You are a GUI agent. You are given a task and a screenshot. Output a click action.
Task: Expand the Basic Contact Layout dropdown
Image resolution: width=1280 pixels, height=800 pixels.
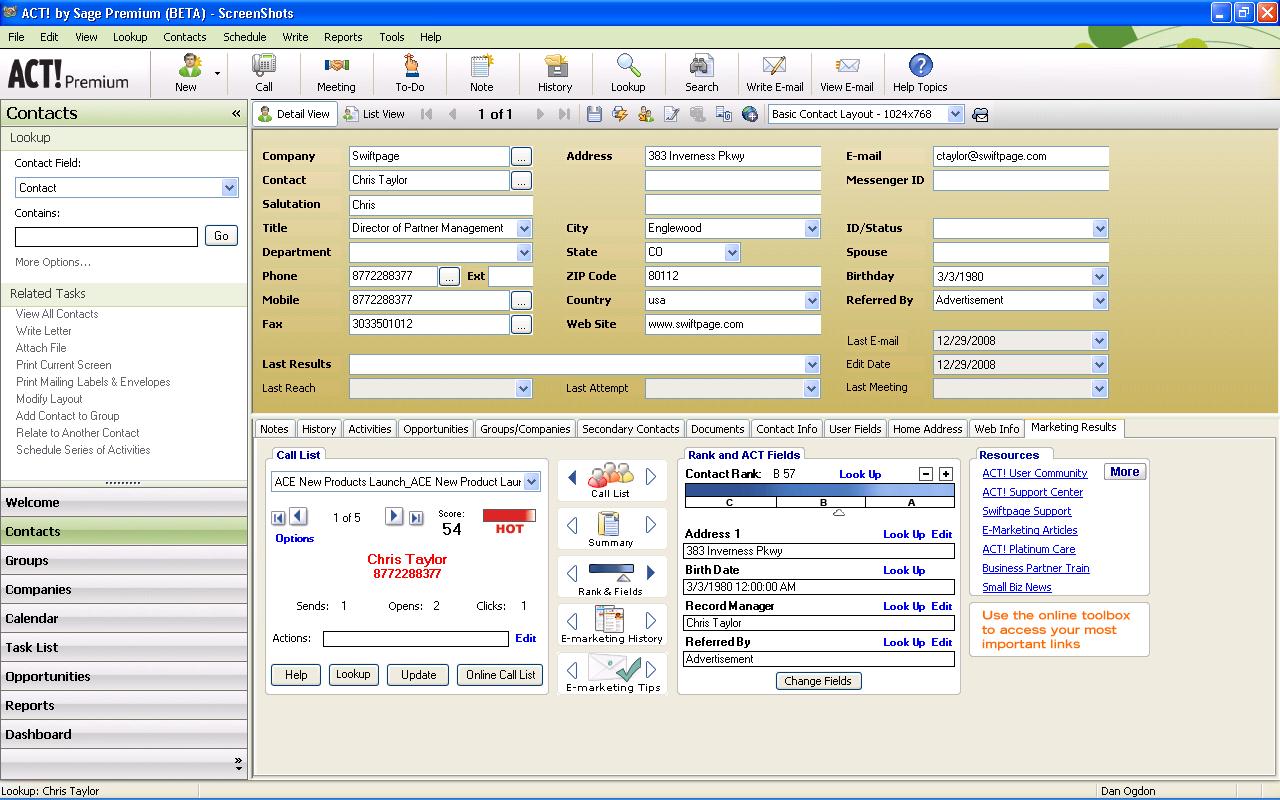955,114
